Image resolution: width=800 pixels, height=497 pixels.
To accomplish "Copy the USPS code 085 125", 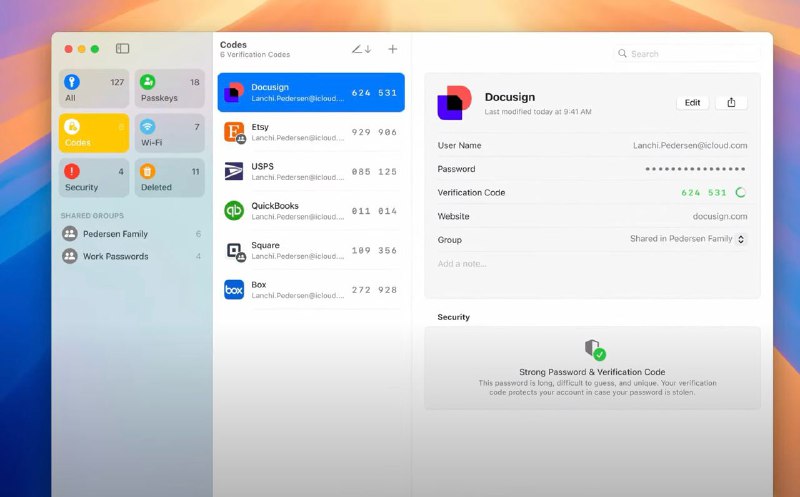I will click(374, 171).
